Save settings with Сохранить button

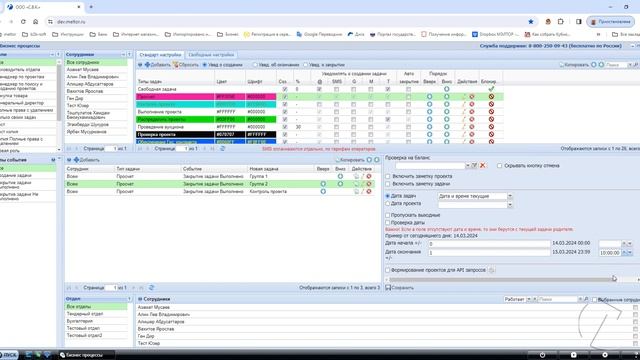pos(399,288)
